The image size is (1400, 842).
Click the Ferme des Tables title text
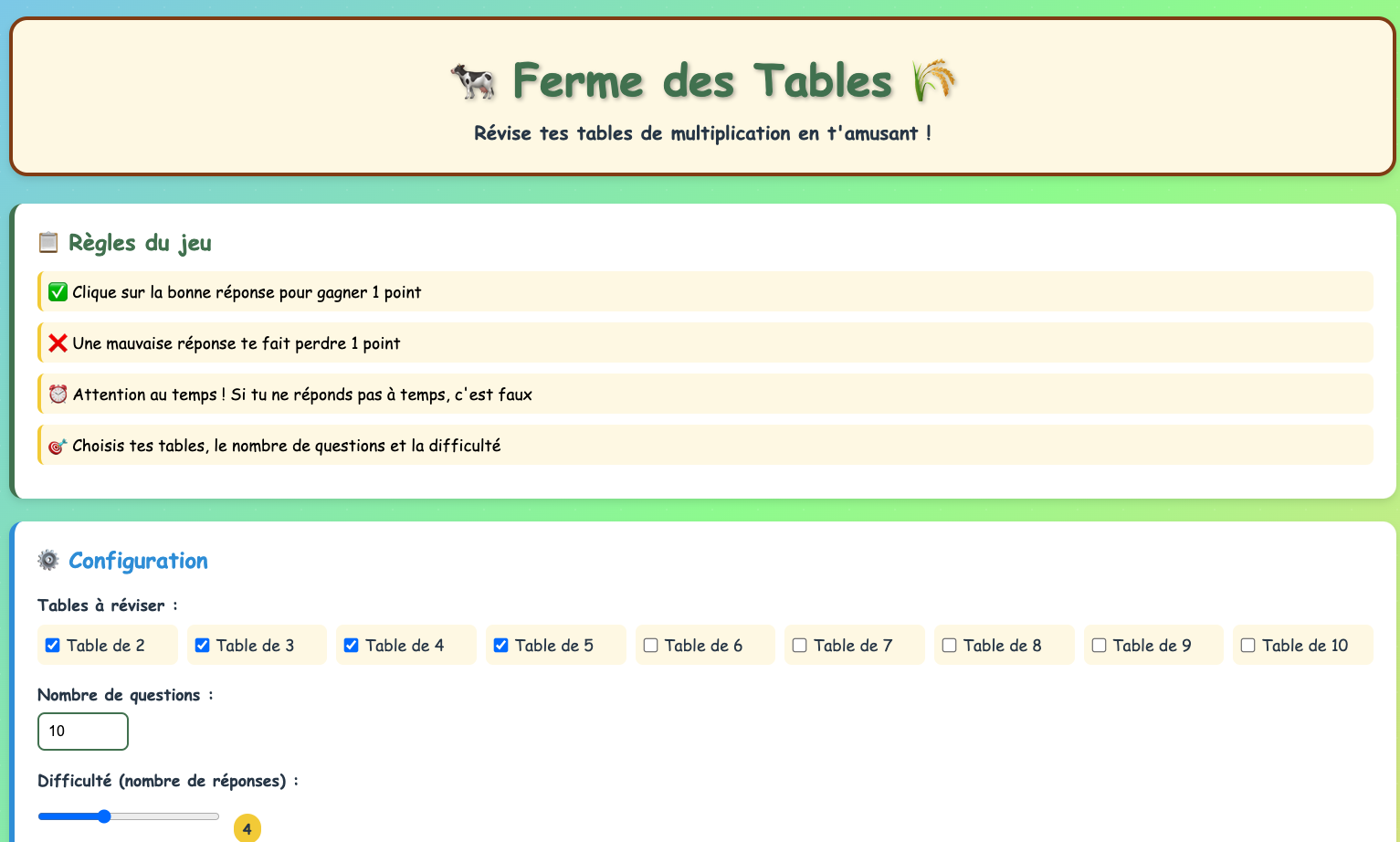coord(701,81)
